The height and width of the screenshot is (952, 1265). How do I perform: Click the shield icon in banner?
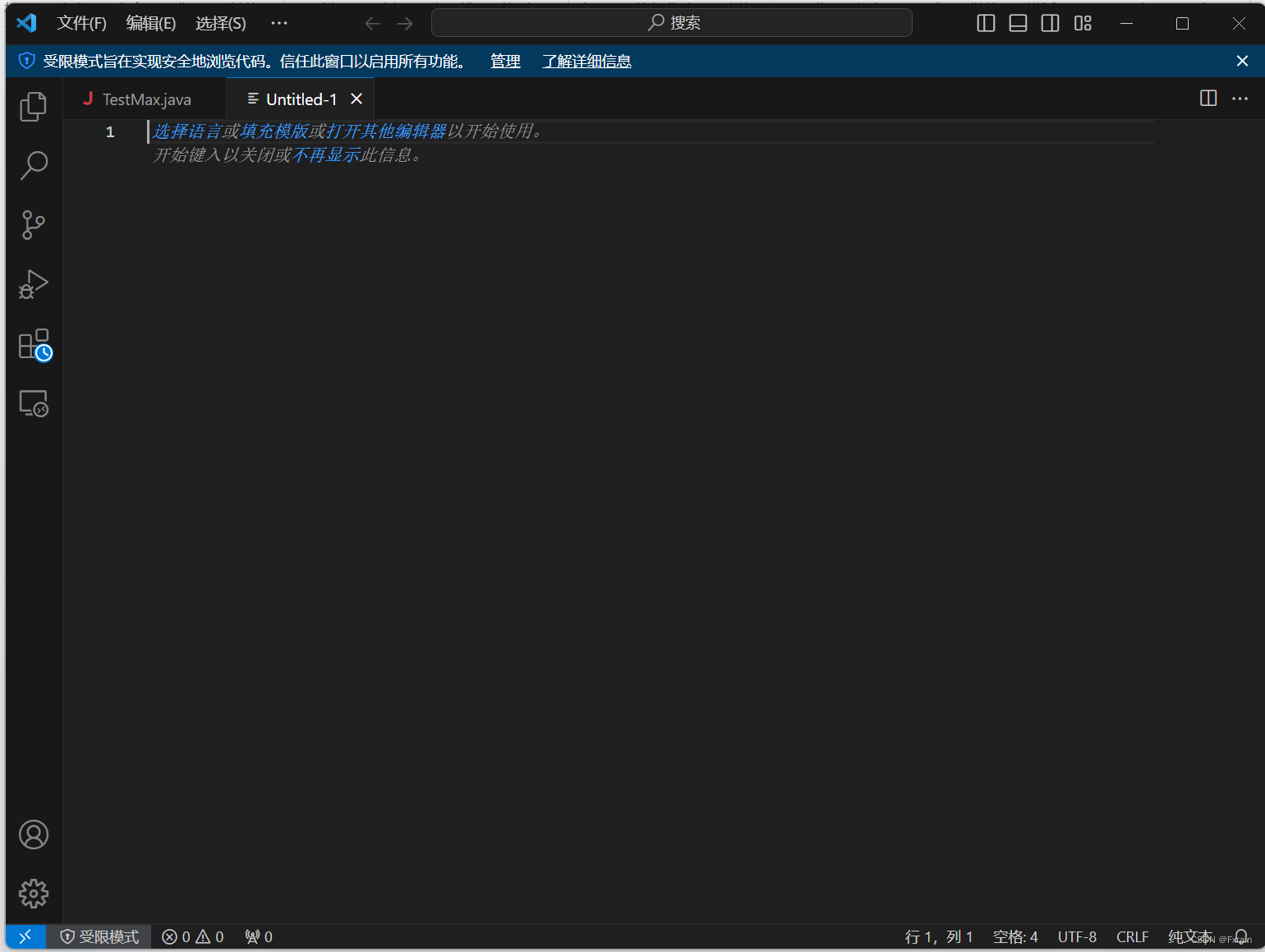pos(26,61)
